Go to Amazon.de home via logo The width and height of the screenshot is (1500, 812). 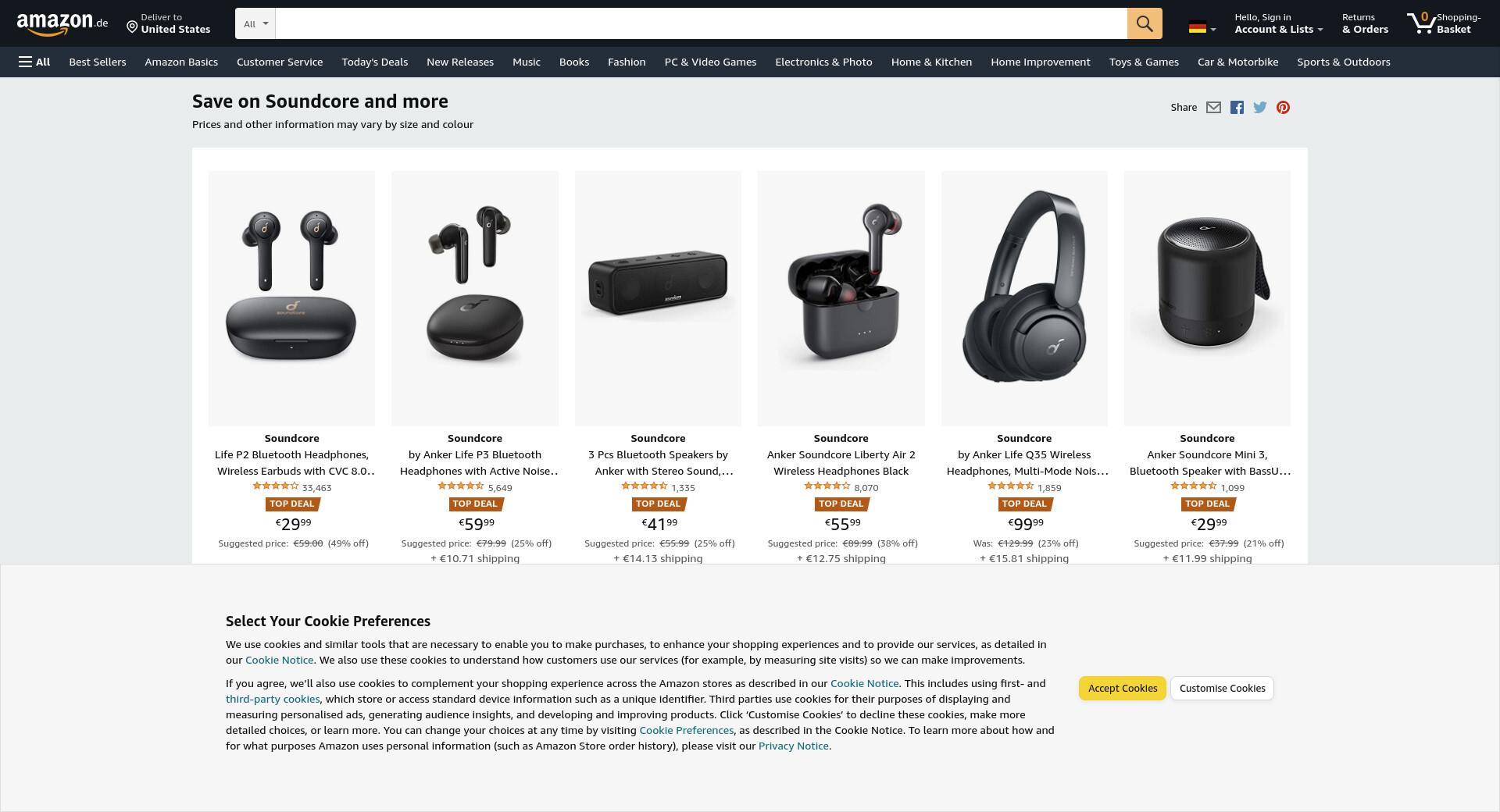[x=62, y=23]
